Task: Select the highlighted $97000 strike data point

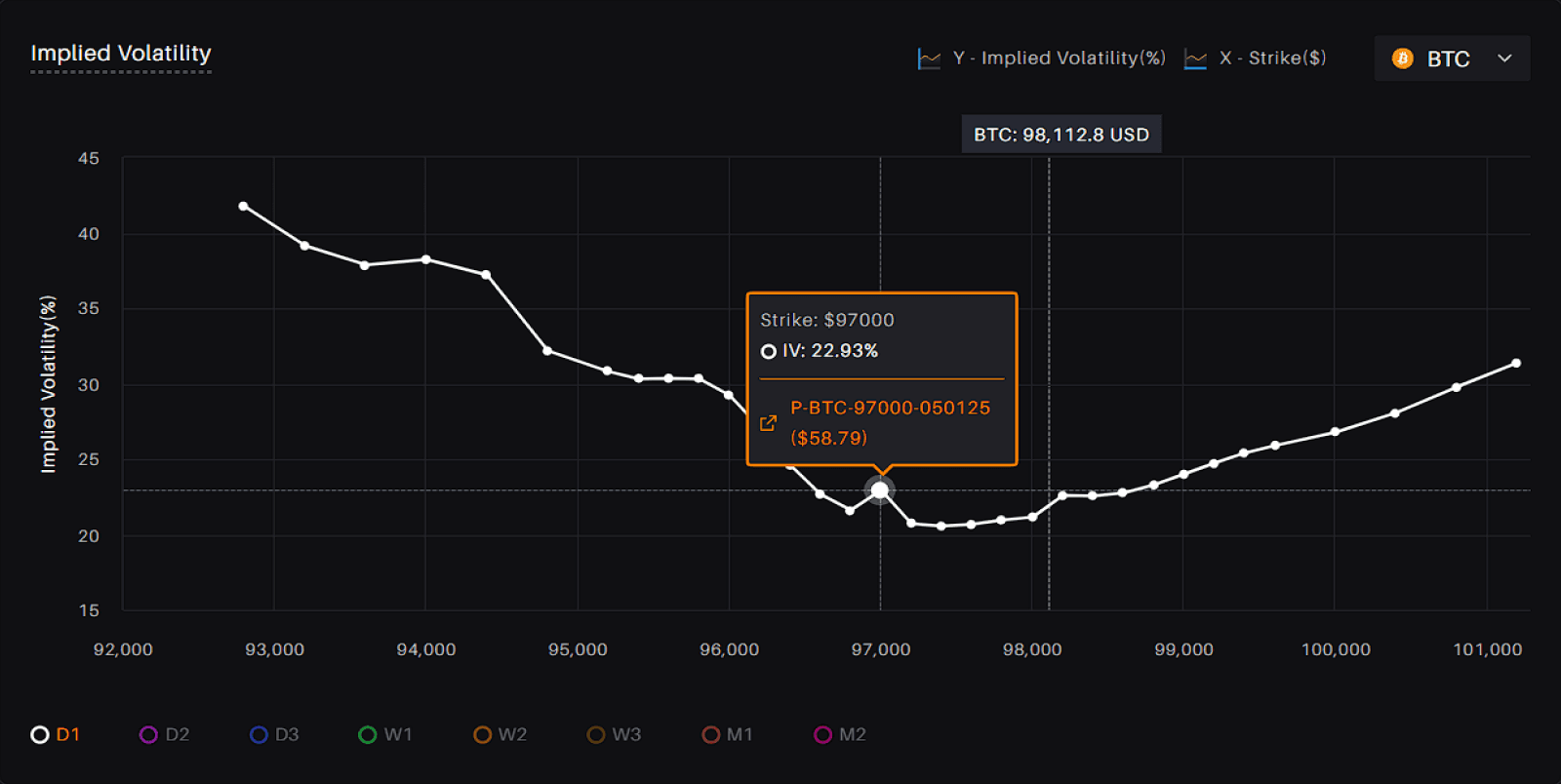Action: coord(880,490)
